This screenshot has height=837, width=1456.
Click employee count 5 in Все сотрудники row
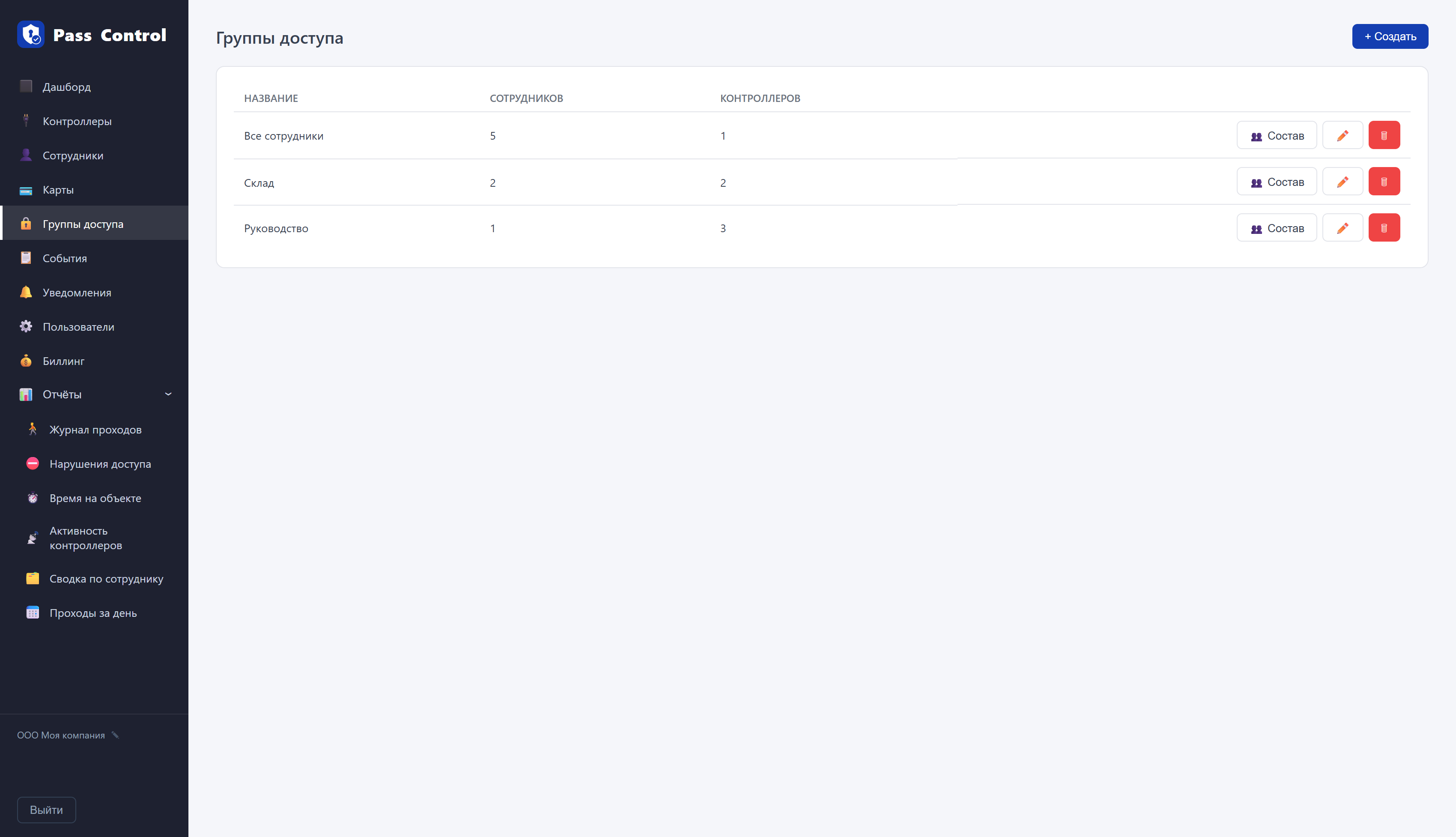(493, 136)
